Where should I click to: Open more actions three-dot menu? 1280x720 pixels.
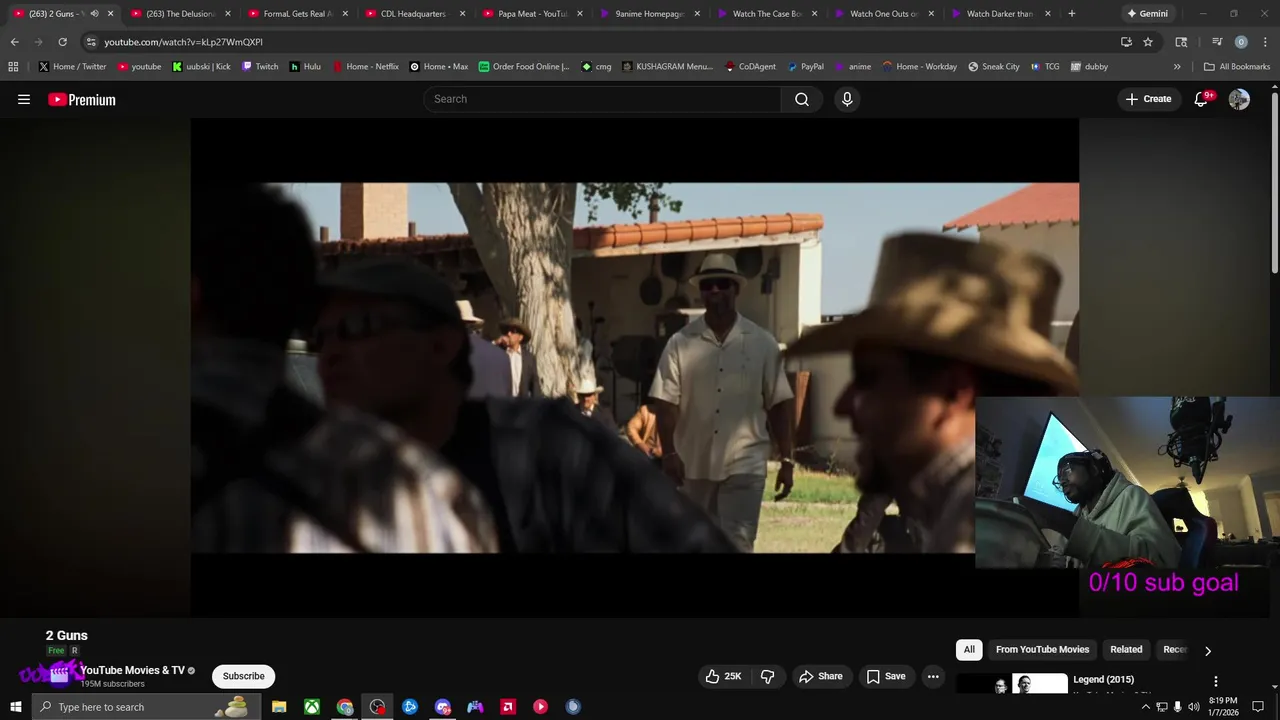tap(933, 676)
